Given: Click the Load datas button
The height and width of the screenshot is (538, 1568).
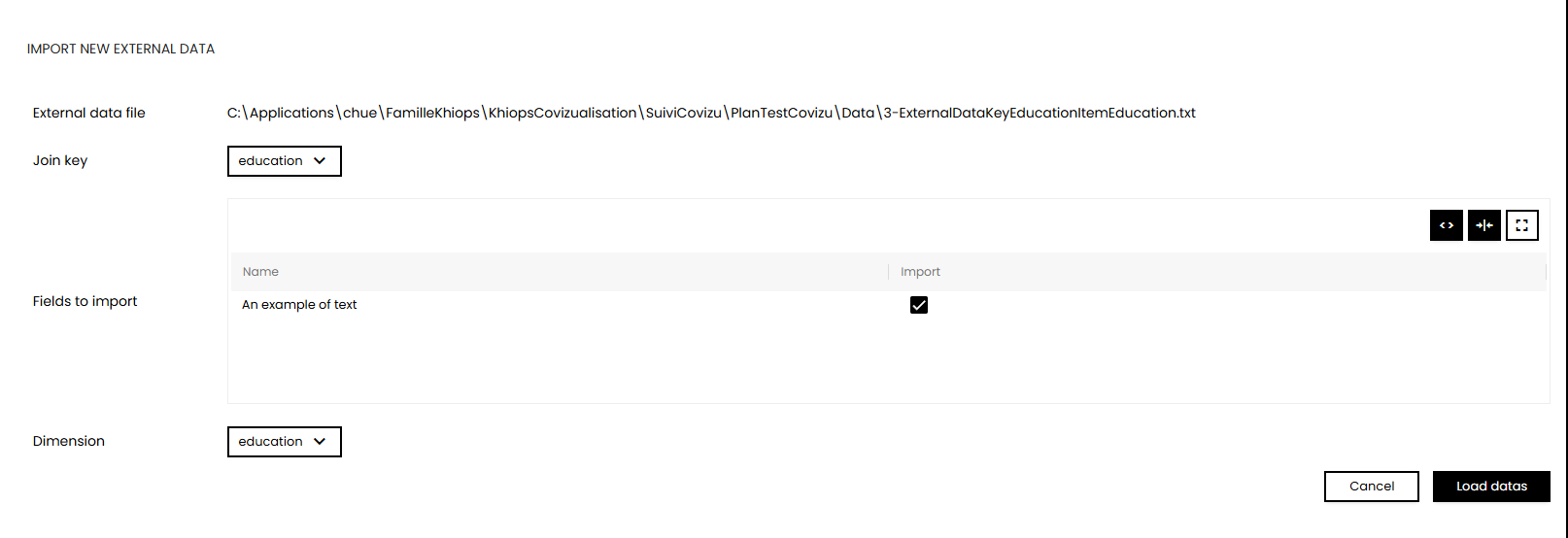Looking at the screenshot, I should (1491, 487).
